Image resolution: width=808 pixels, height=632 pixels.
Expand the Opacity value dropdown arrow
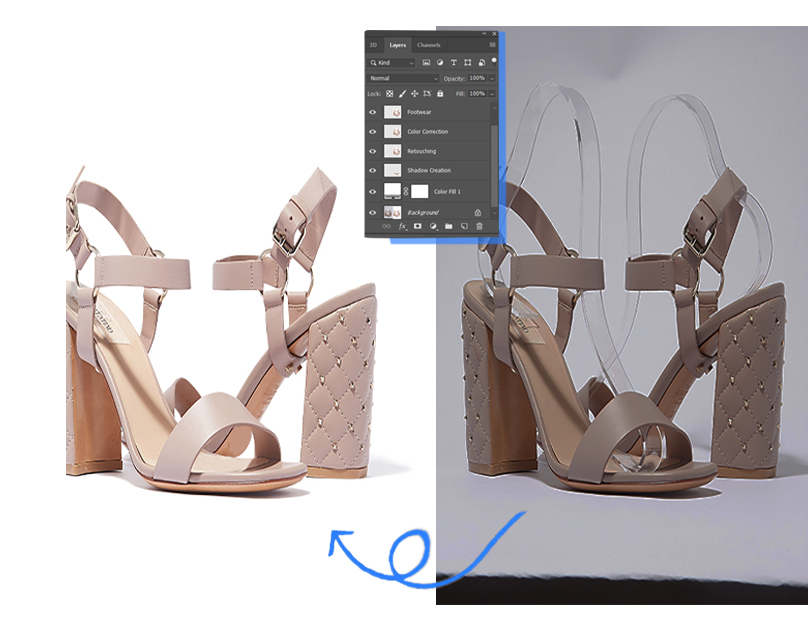pos(491,78)
